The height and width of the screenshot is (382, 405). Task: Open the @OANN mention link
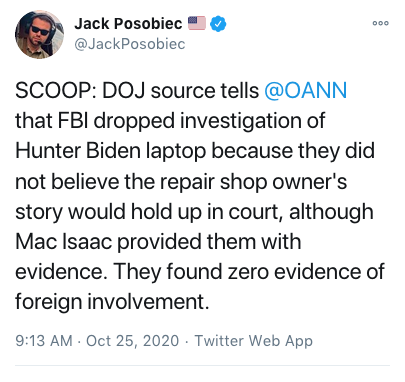click(306, 90)
